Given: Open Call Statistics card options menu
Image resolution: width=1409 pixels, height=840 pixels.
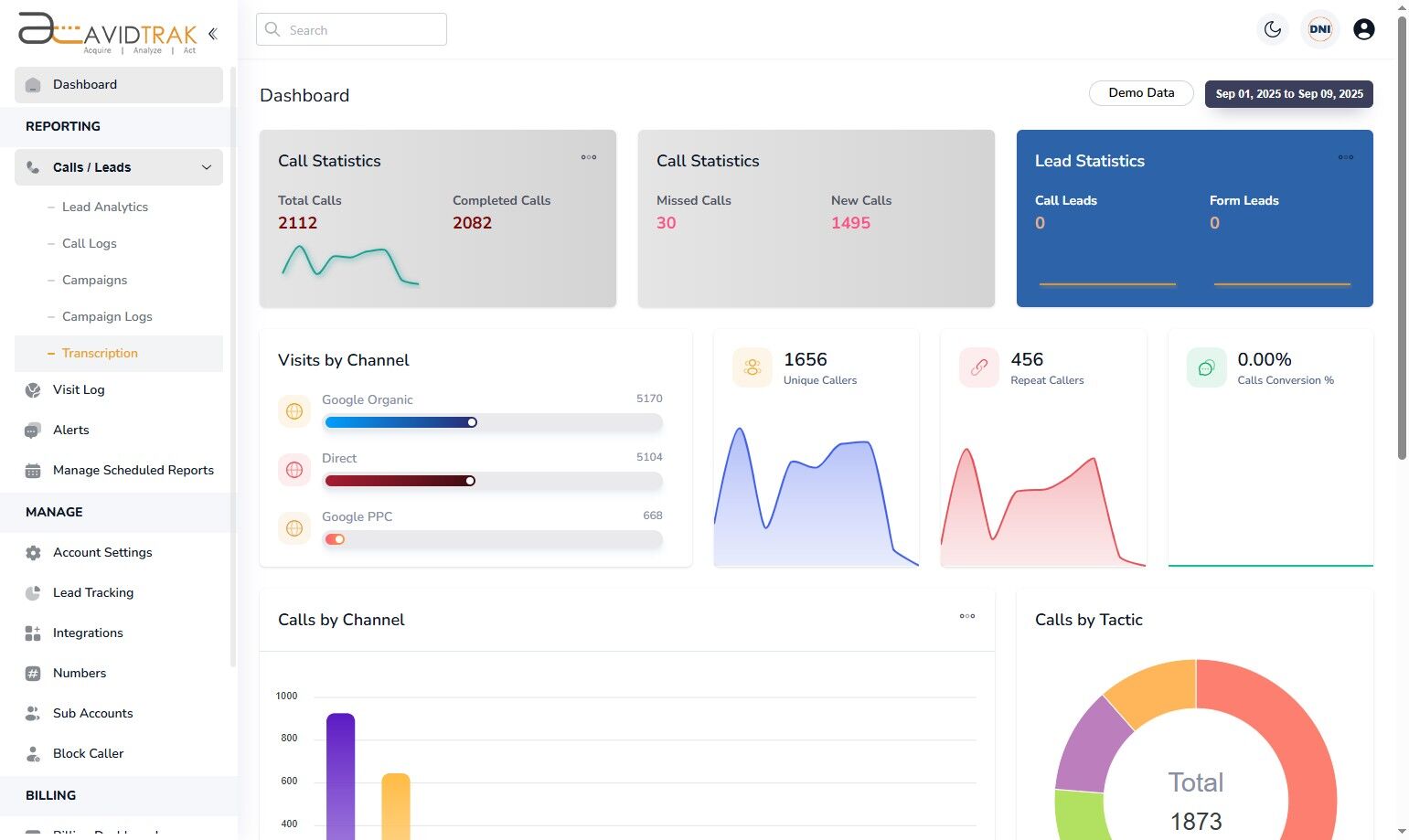Looking at the screenshot, I should click(x=589, y=157).
